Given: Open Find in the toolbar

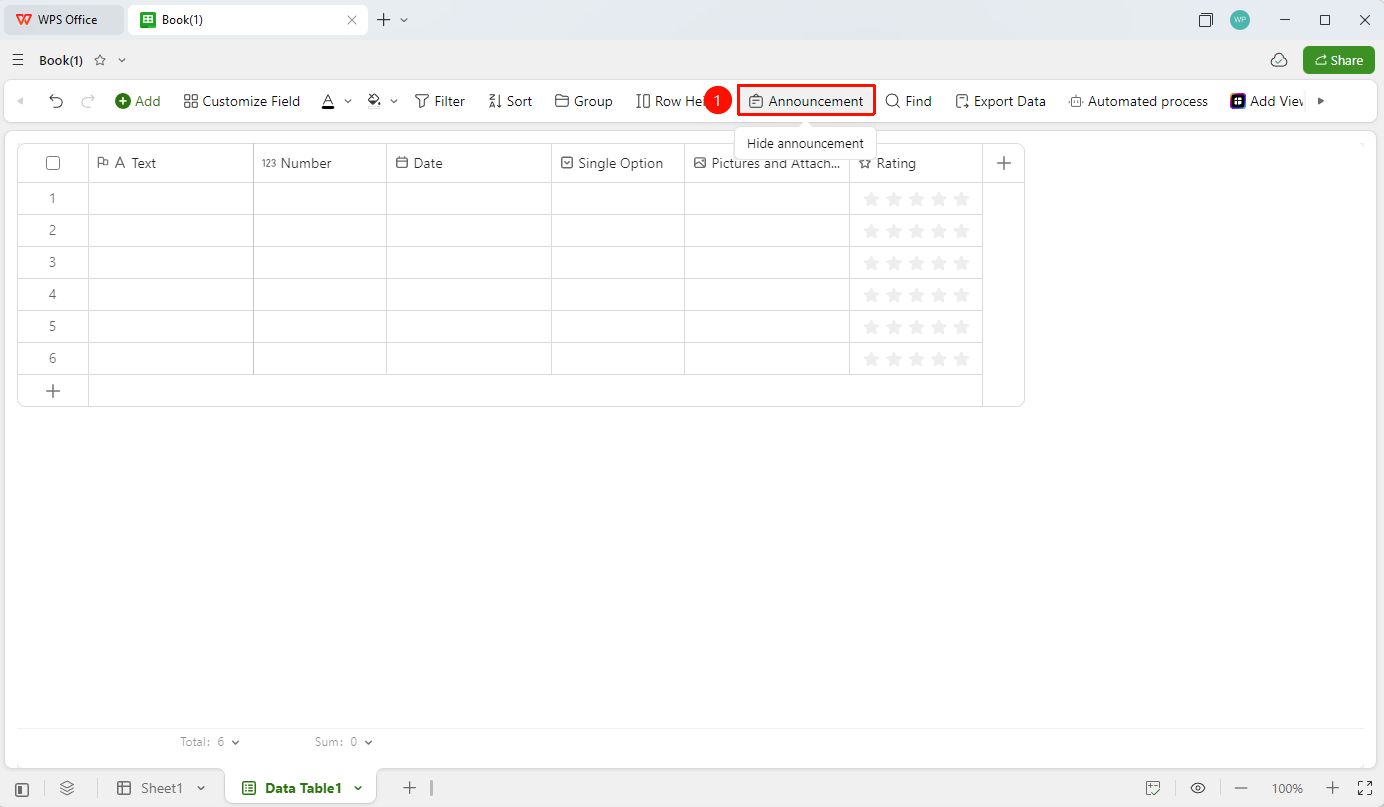Looking at the screenshot, I should [x=909, y=101].
